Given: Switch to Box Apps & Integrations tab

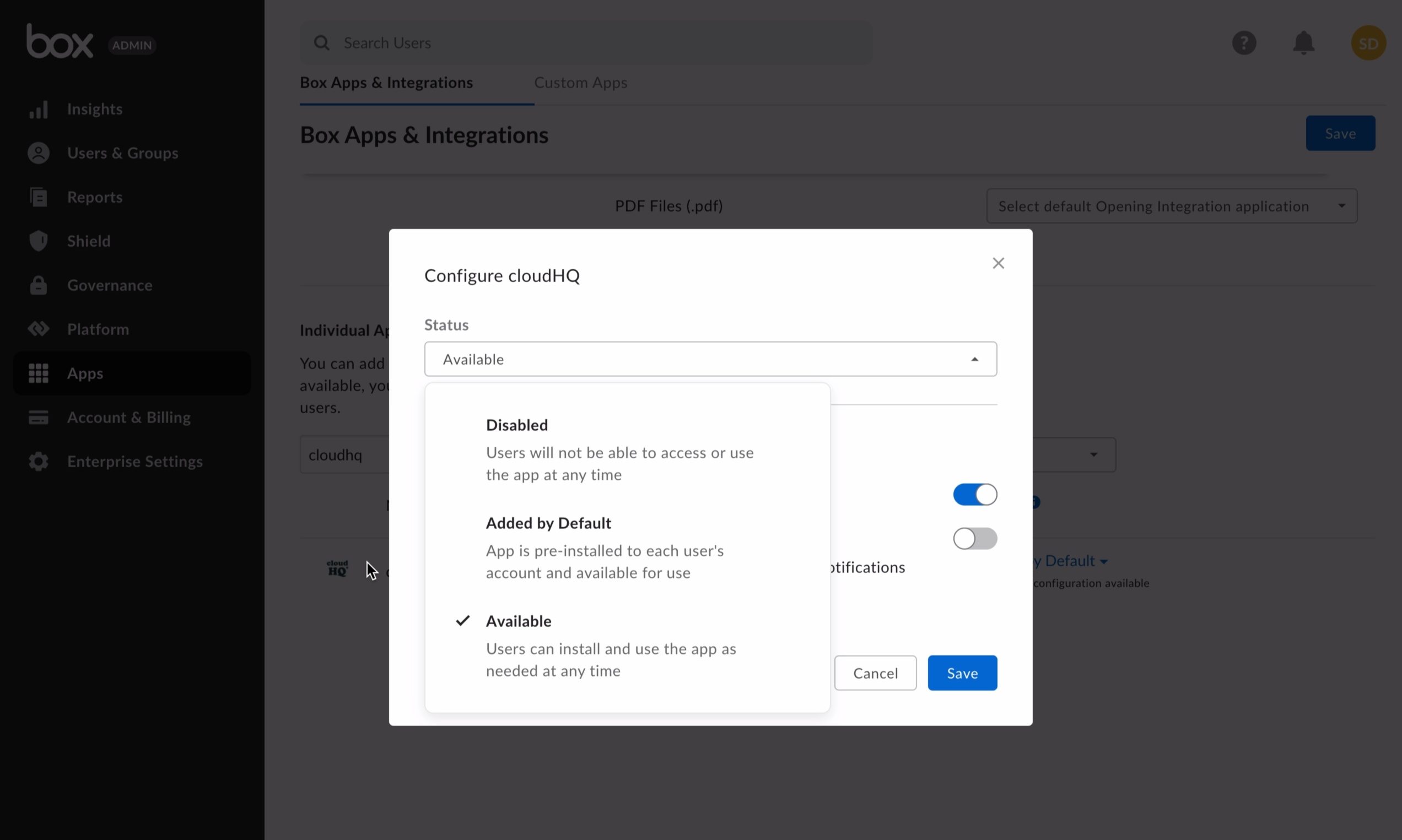Looking at the screenshot, I should point(386,83).
